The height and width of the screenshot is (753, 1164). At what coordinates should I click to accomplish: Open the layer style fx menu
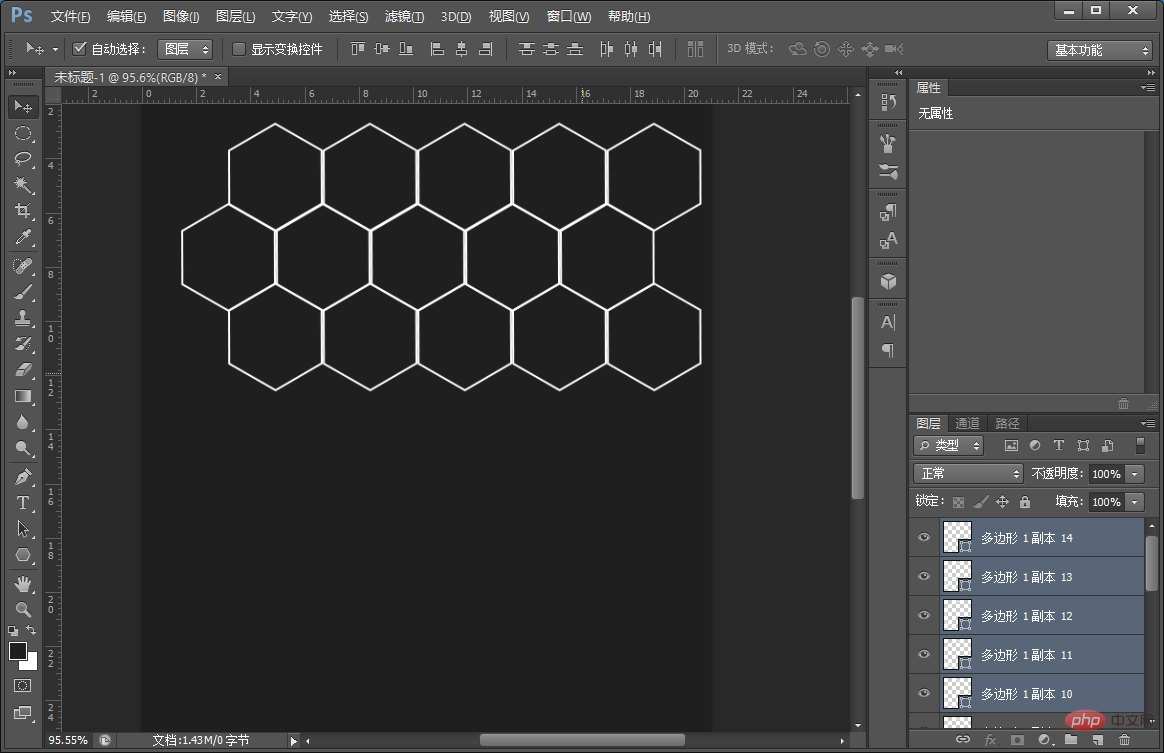click(x=990, y=740)
